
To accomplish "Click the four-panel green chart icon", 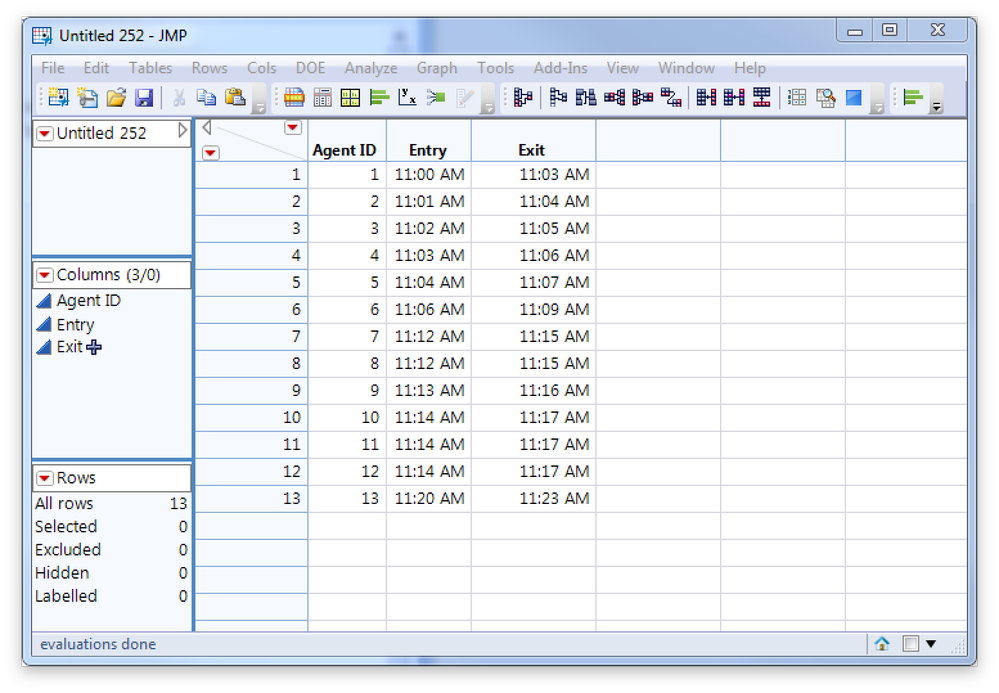I will pos(350,97).
